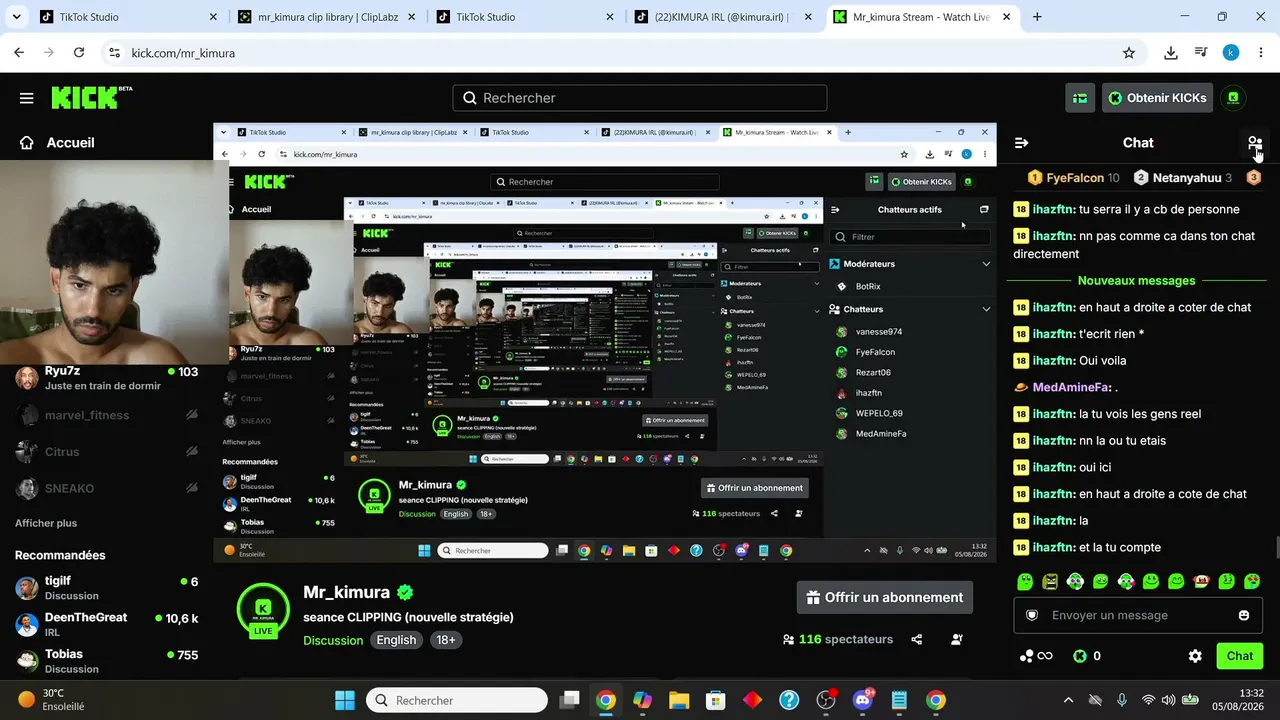
Task: Click the kick.com/mr_kimura address bar
Action: [620, 53]
